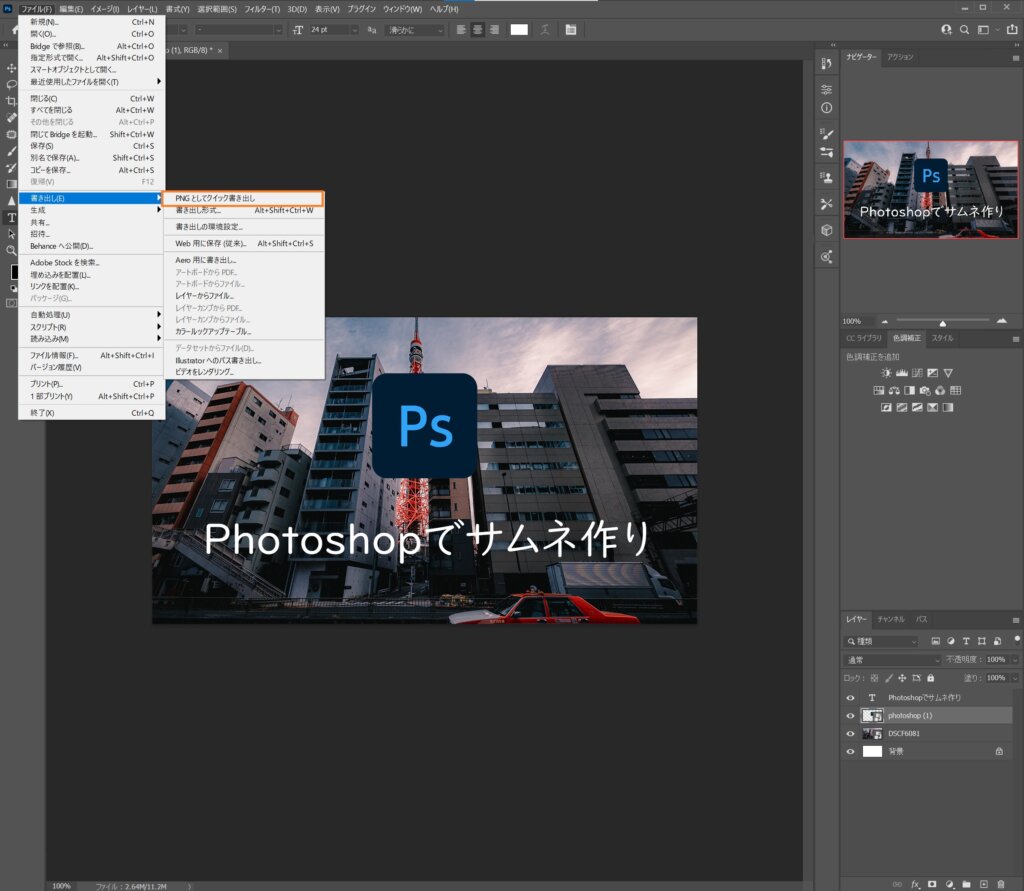Open the font size 24 pt dropdown
The height and width of the screenshot is (891, 1024).
[x=355, y=30]
